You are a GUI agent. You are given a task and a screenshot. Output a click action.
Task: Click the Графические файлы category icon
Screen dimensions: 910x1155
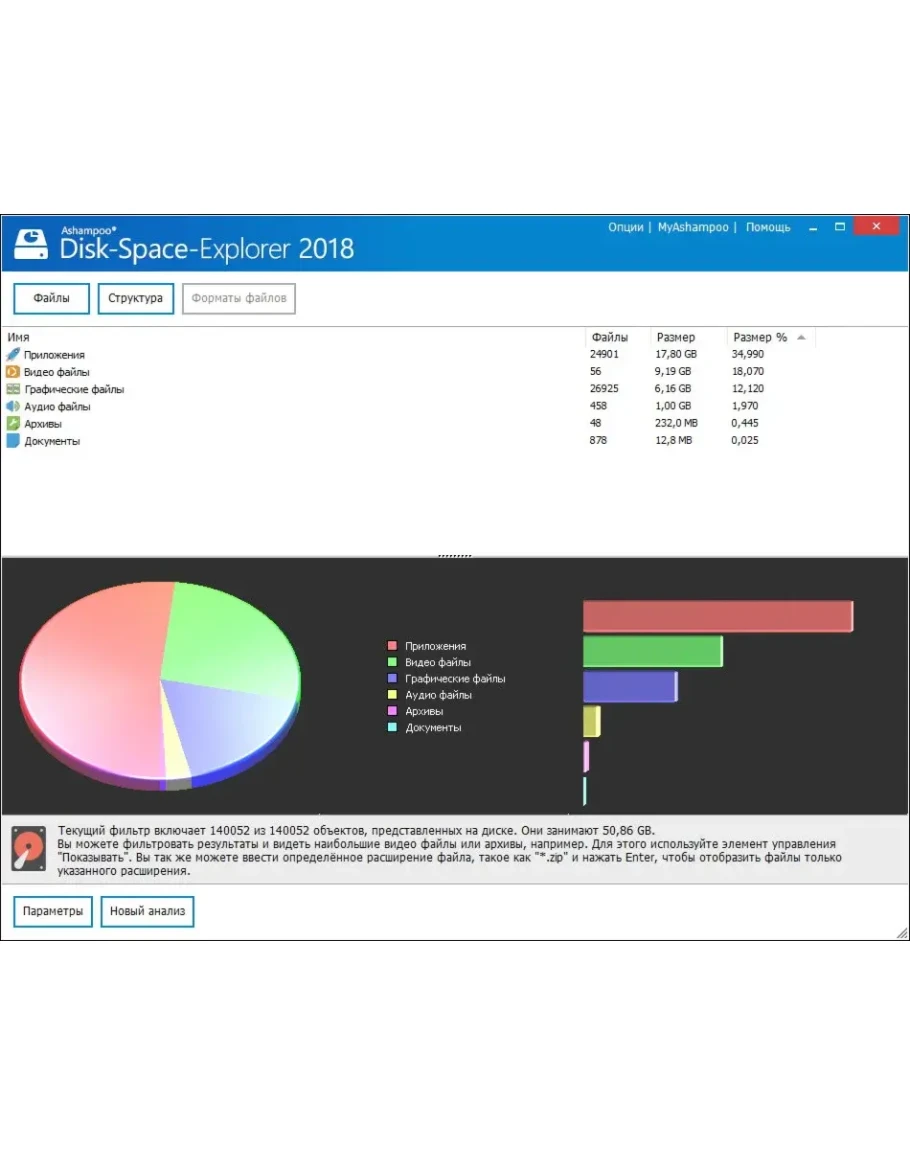pyautogui.click(x=13, y=389)
